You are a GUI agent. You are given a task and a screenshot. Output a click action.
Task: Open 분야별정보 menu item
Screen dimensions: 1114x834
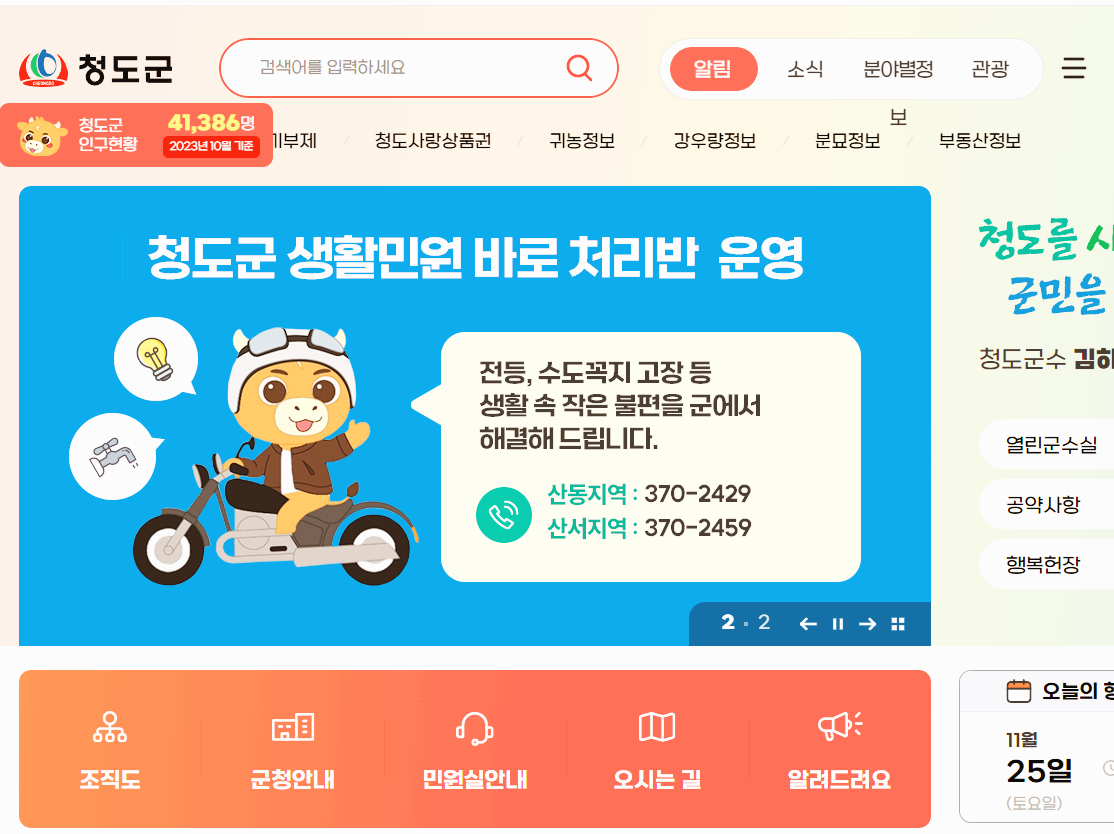tap(898, 69)
